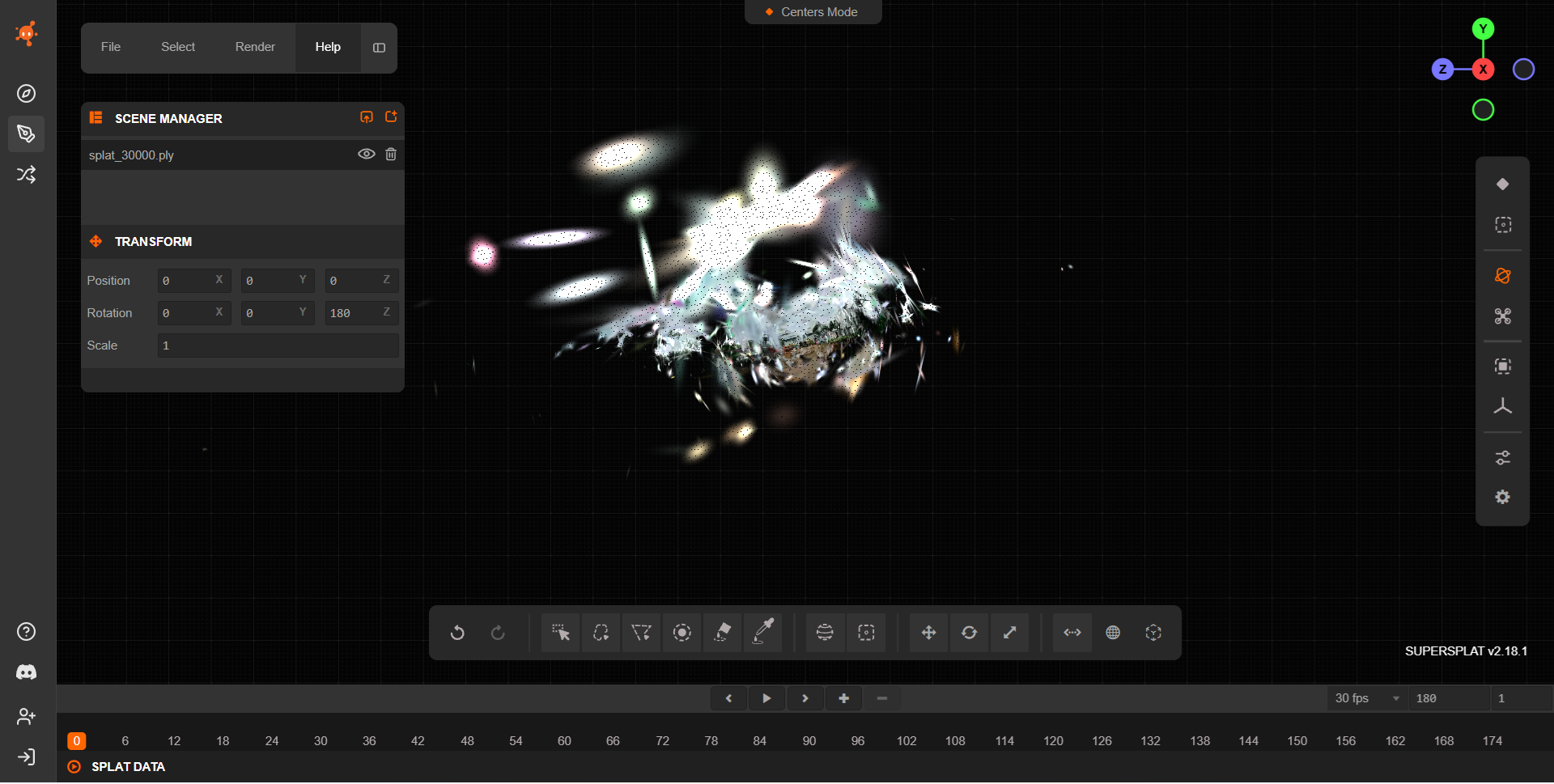This screenshot has width=1554, height=784.
Task: Activate the Rotate tool
Action: click(969, 633)
